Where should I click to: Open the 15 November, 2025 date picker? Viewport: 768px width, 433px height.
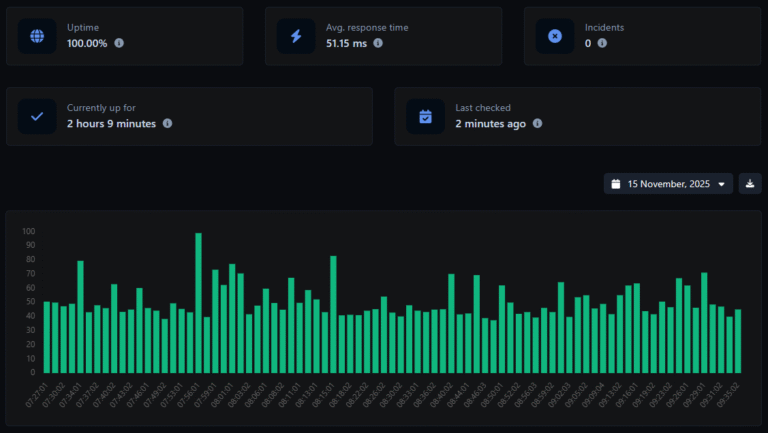click(x=668, y=184)
